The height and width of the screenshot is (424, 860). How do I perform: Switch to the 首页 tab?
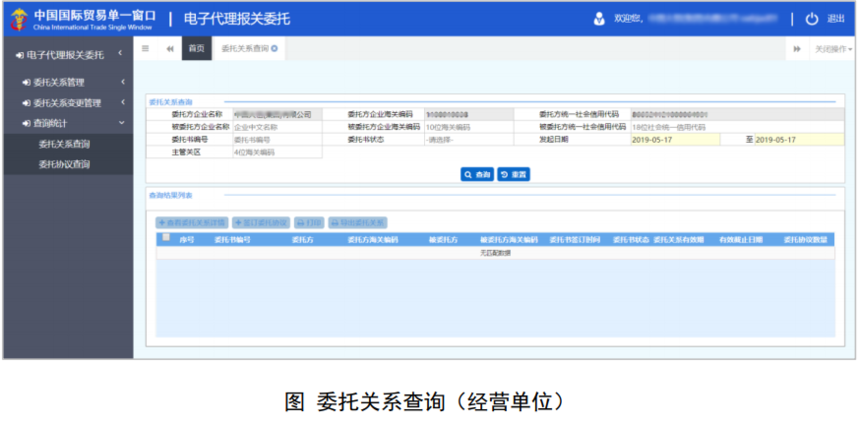[x=197, y=48]
